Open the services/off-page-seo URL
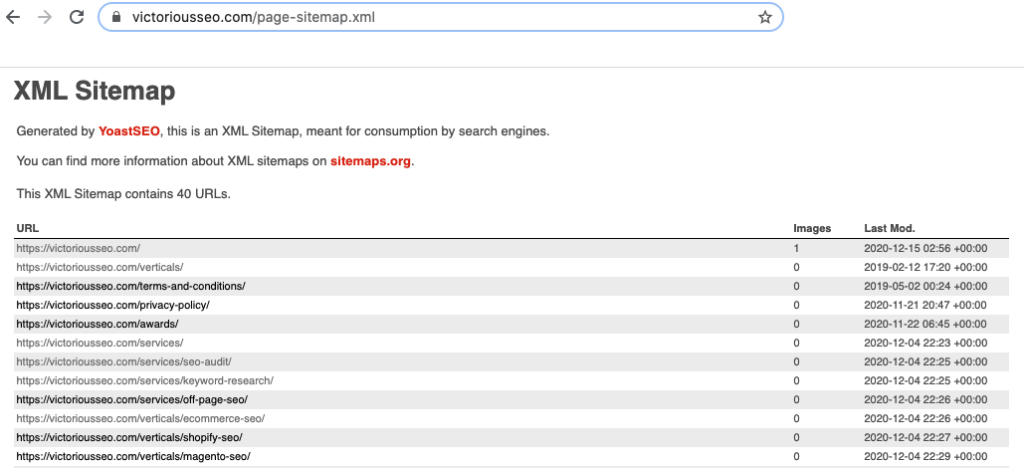 point(132,399)
